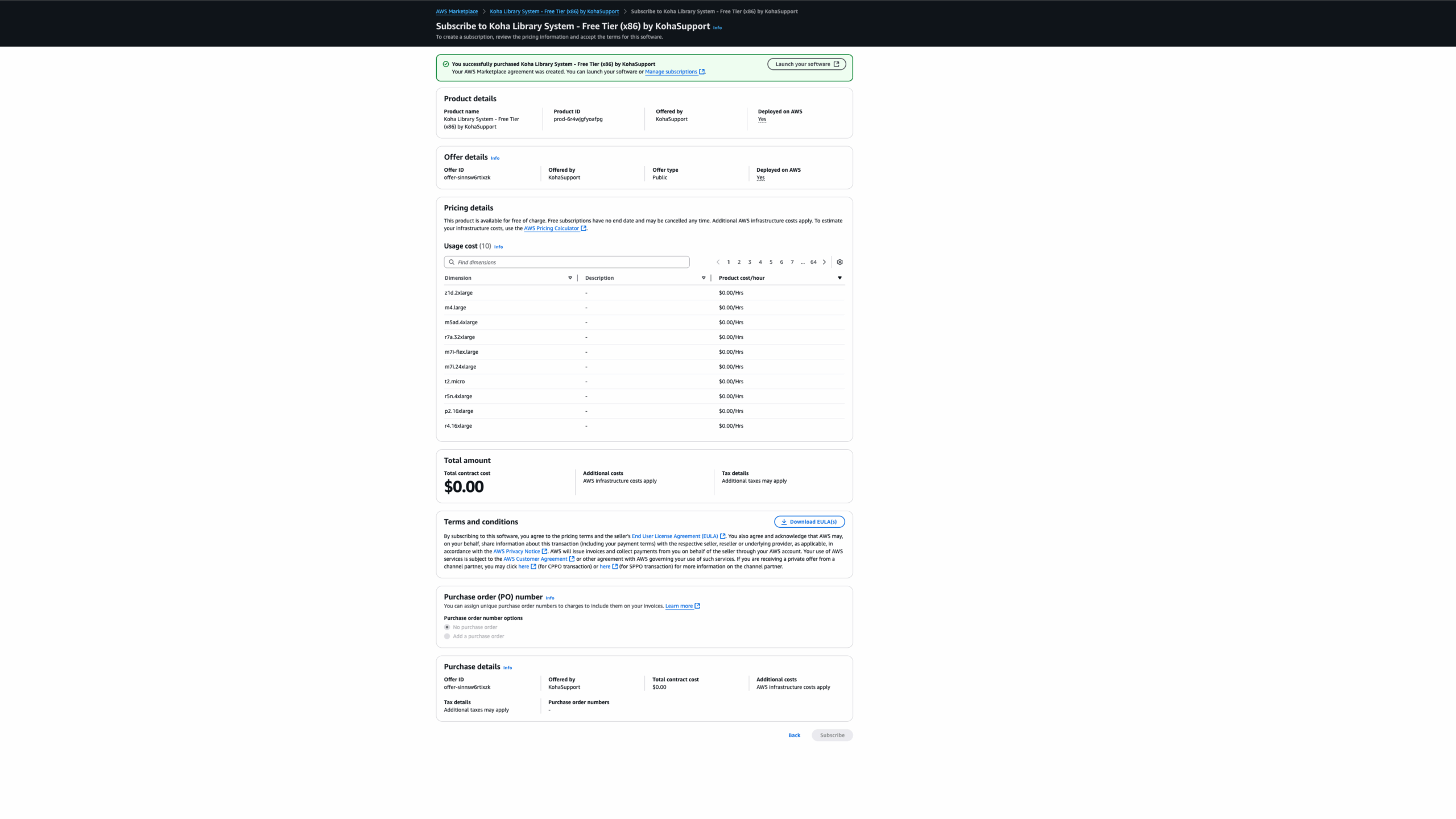Sort by Dimension column arrow
Screen dimensions: 1456x819
click(570, 278)
